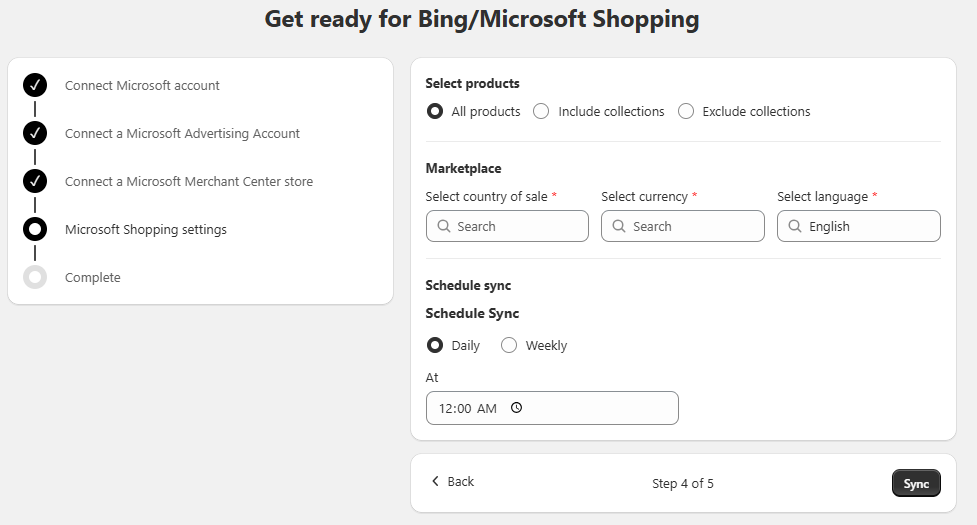Click the Select currency label
The height and width of the screenshot is (525, 977).
644,197
